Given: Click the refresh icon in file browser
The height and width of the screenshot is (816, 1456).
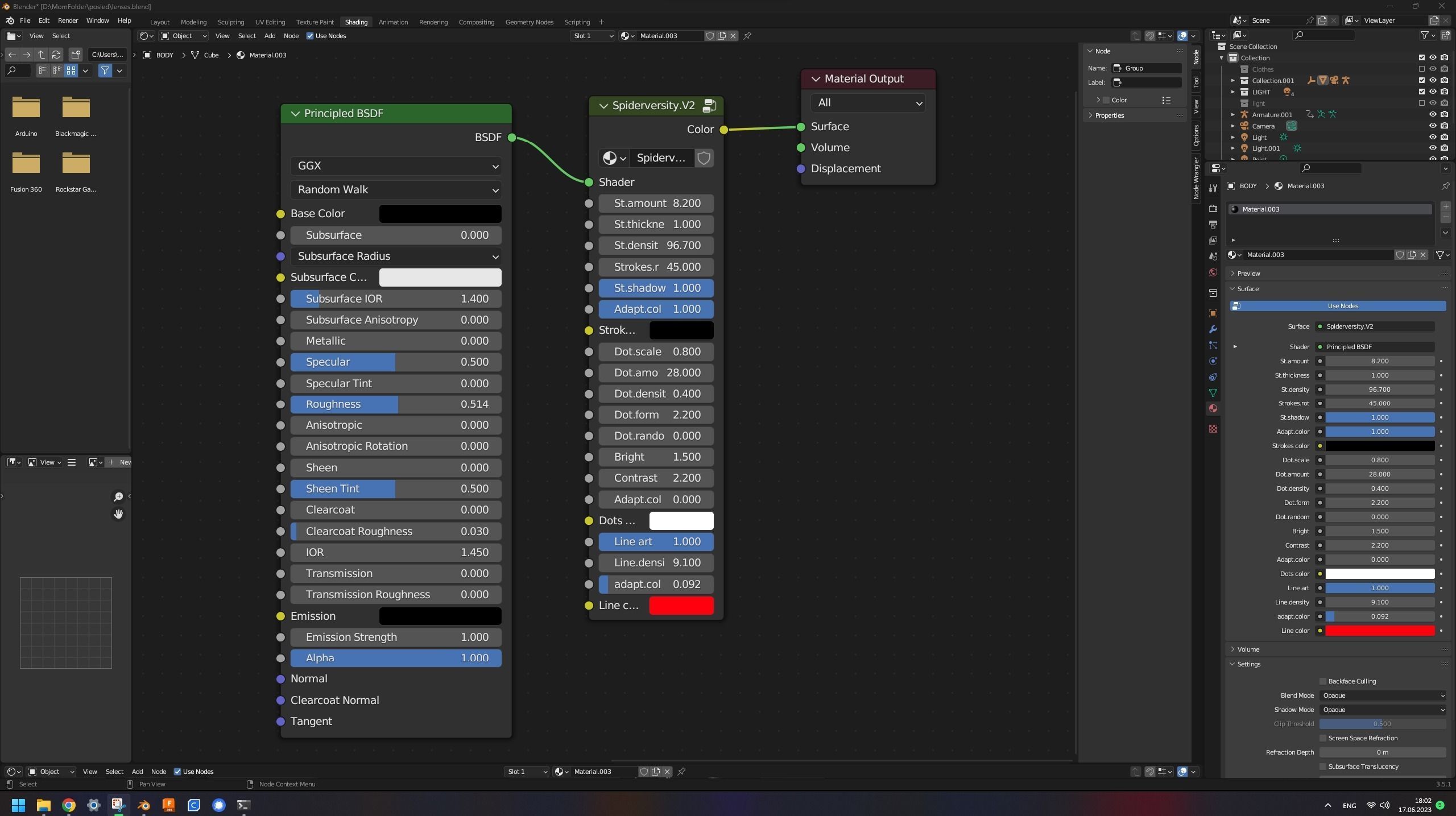Looking at the screenshot, I should [56, 55].
